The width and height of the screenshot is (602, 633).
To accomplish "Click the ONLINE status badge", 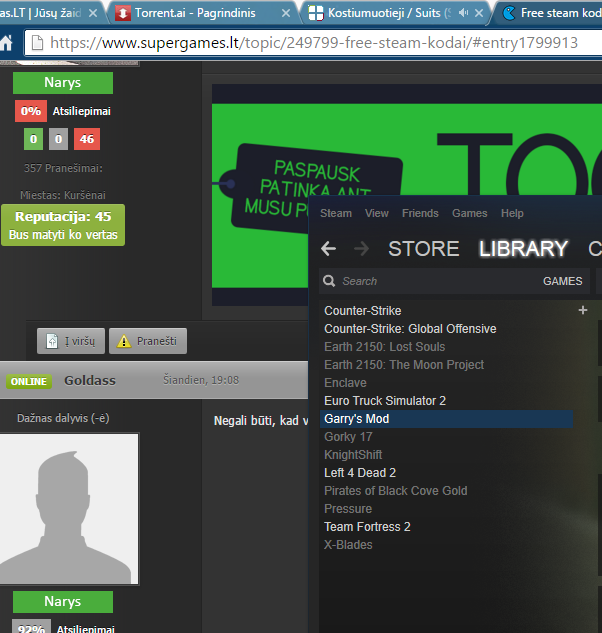I will (29, 381).
